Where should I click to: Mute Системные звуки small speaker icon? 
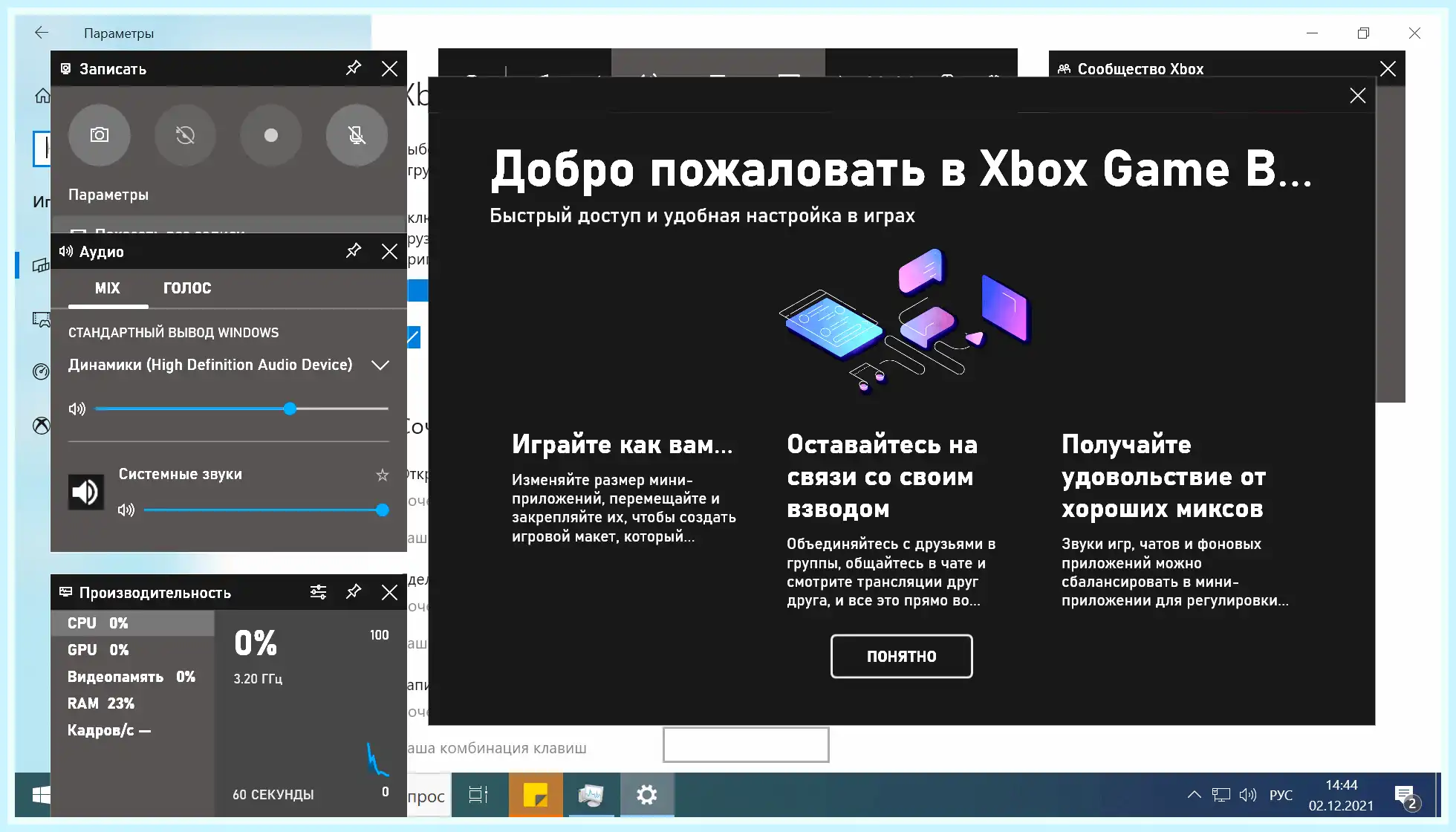[x=126, y=510]
